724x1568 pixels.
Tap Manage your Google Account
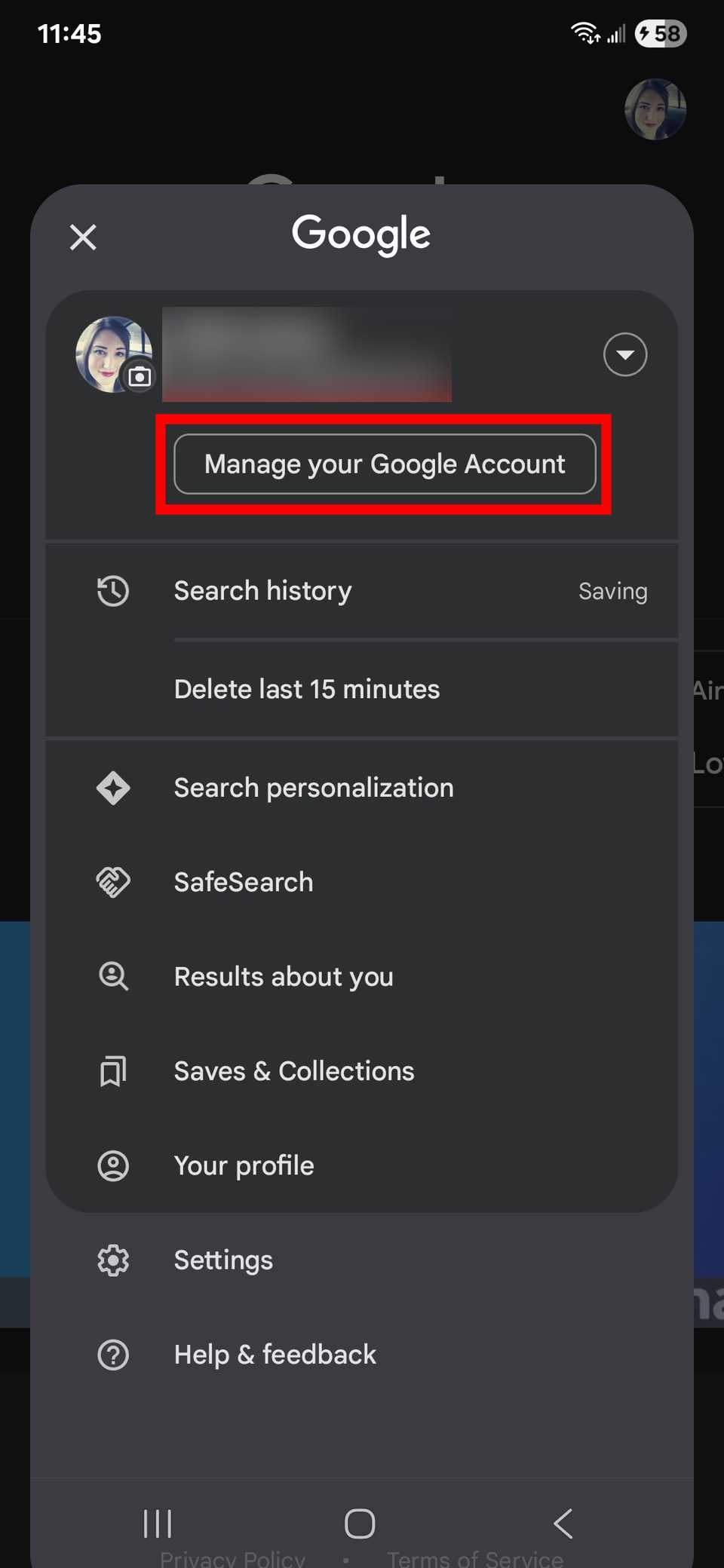(384, 464)
